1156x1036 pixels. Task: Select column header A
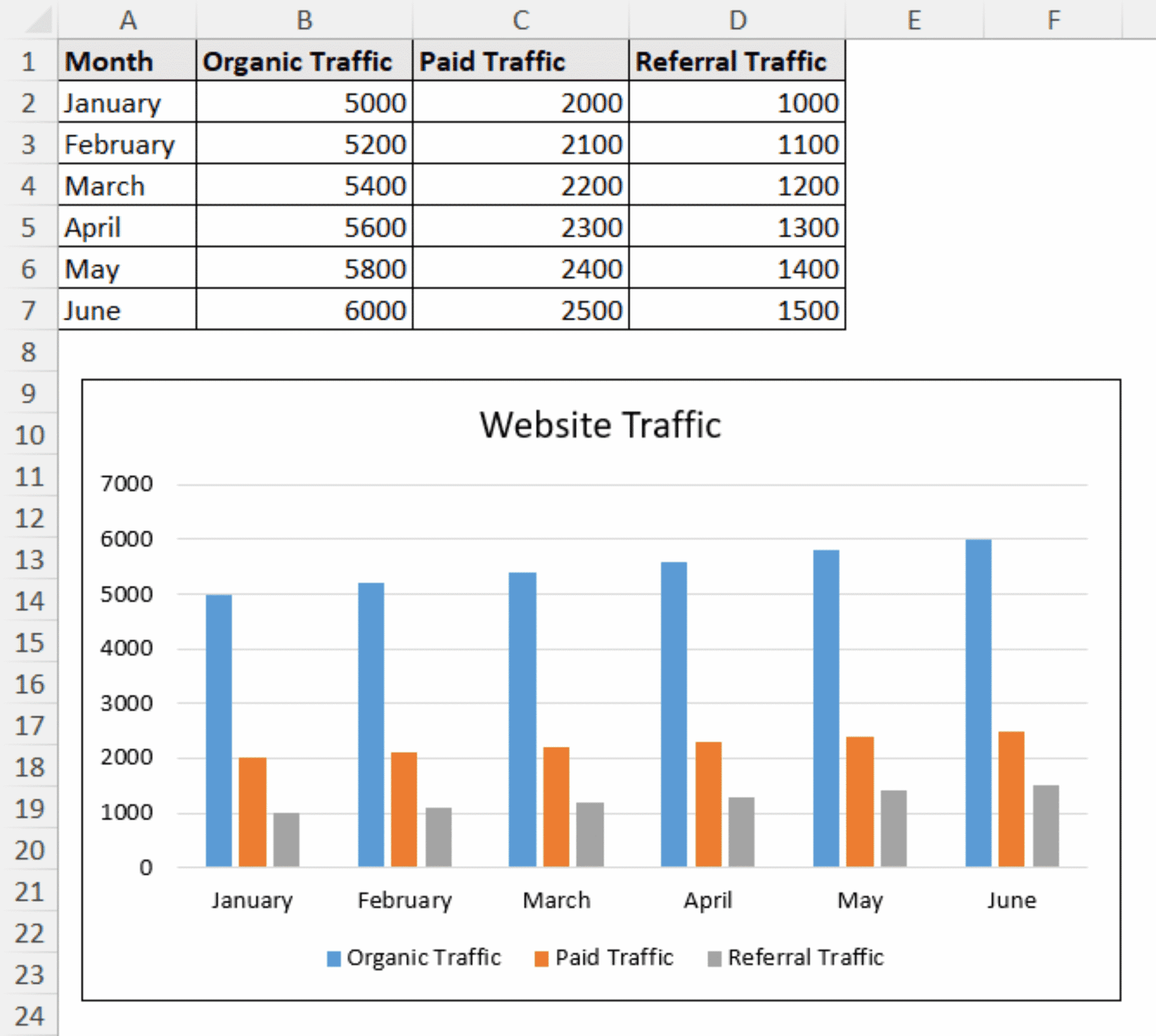point(126,20)
